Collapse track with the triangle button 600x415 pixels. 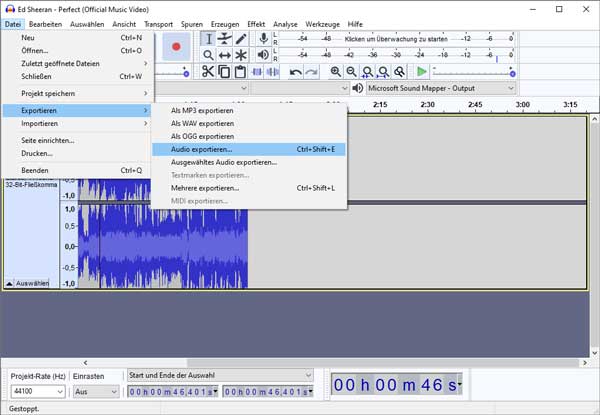pos(9,283)
